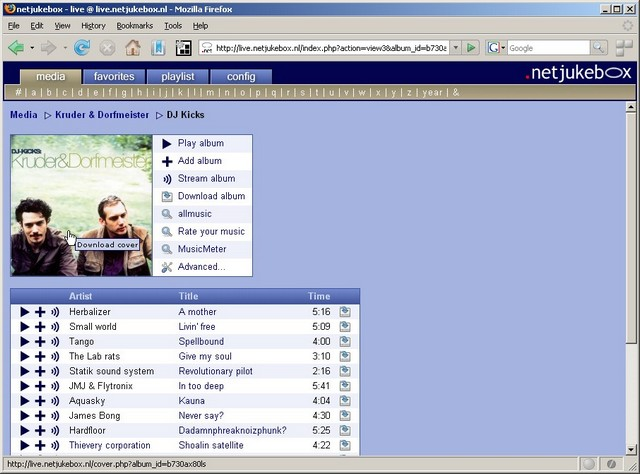Add Small world track to playlist
Viewport: 640px width, 474px height.
point(40,327)
